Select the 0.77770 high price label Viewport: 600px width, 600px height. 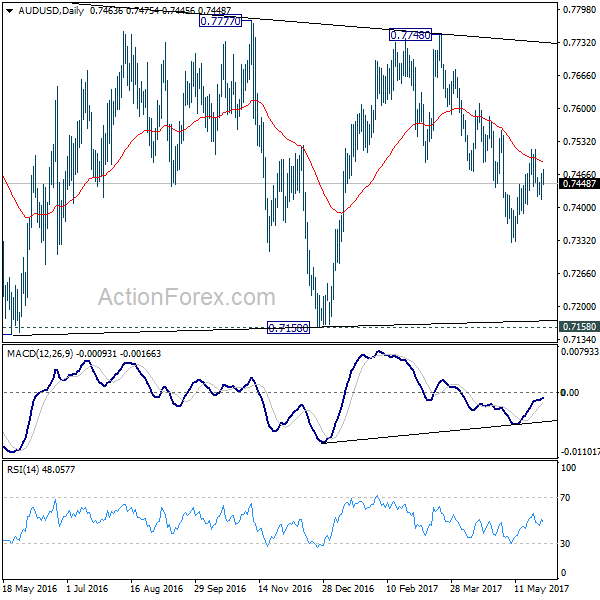click(219, 21)
